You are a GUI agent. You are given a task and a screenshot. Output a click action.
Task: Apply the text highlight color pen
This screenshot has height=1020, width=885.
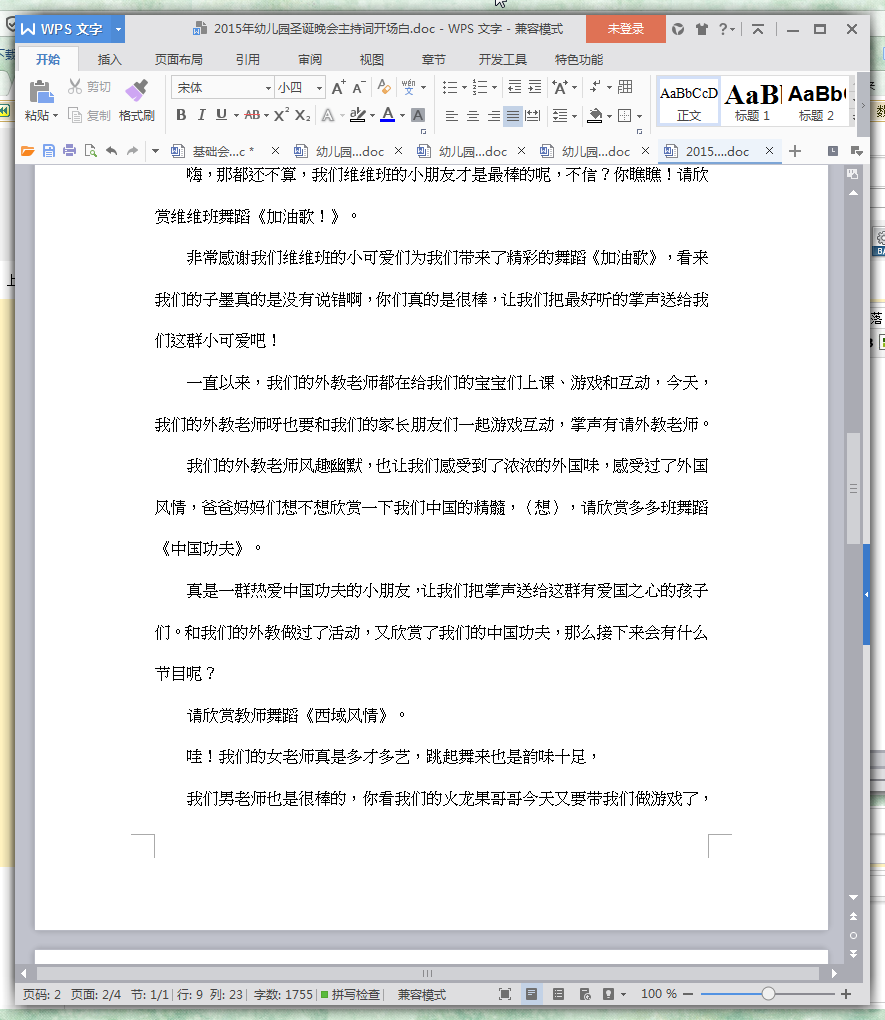(357, 115)
